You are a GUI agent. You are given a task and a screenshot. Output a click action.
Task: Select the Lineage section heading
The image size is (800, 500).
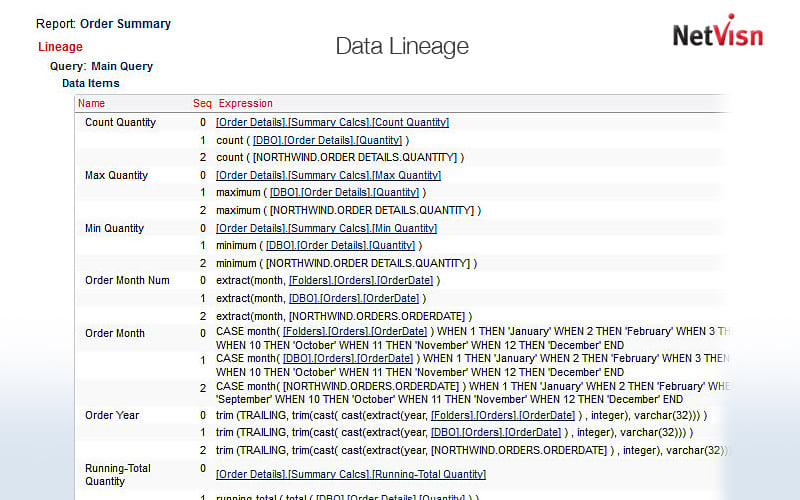tap(60, 47)
